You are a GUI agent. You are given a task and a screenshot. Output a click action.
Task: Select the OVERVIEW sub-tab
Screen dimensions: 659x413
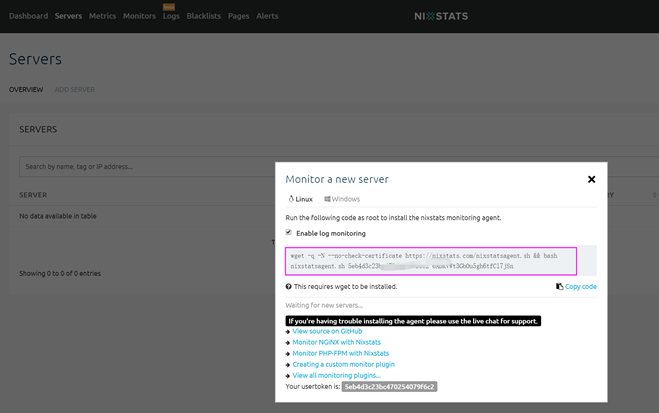(x=26, y=89)
